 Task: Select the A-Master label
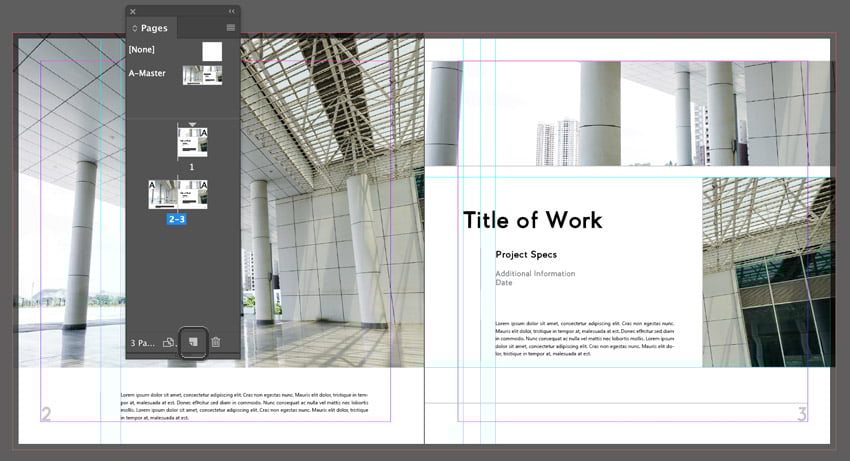147,73
